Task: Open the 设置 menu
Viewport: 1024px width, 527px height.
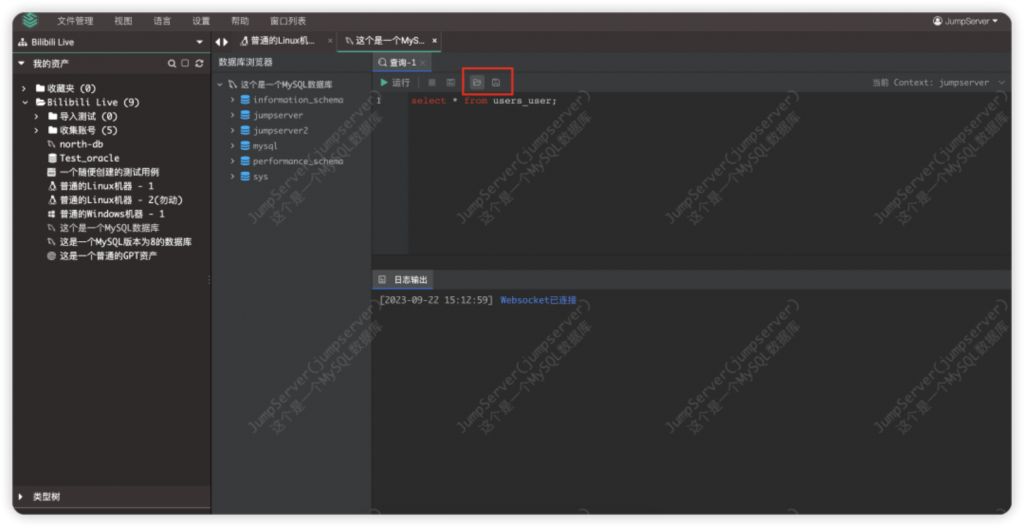Action: click(x=201, y=21)
